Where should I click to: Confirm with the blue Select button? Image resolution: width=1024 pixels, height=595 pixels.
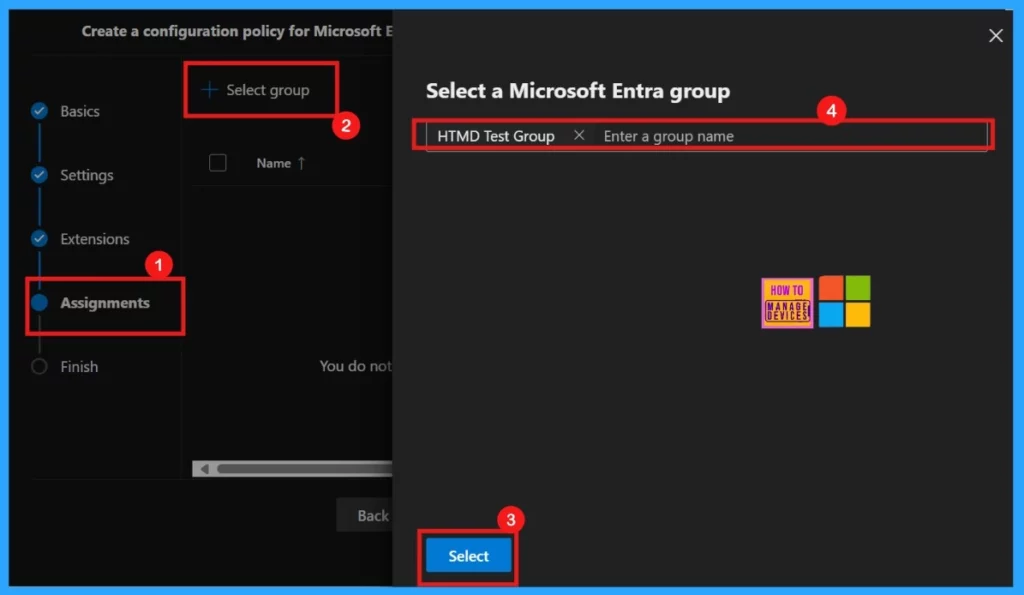pyautogui.click(x=468, y=555)
